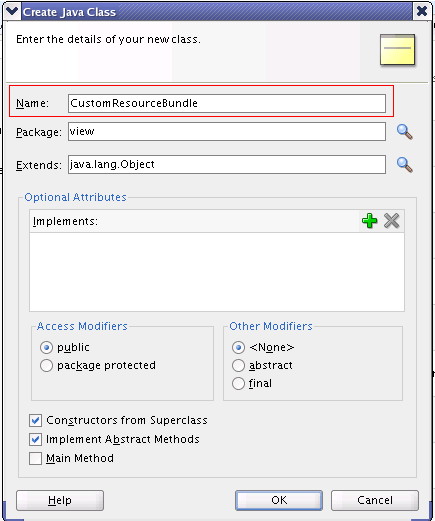The image size is (435, 521).
Task: Select the public access modifier
Action: [x=46, y=348]
